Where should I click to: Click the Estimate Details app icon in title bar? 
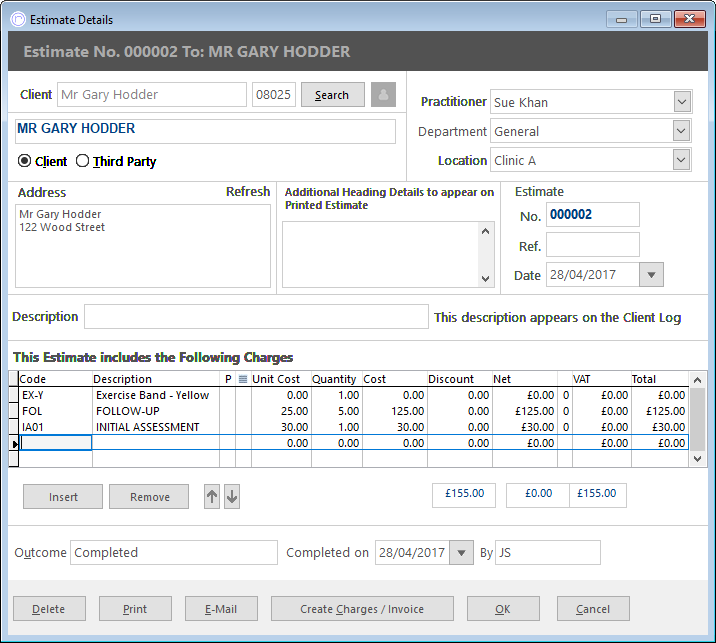[x=18, y=19]
